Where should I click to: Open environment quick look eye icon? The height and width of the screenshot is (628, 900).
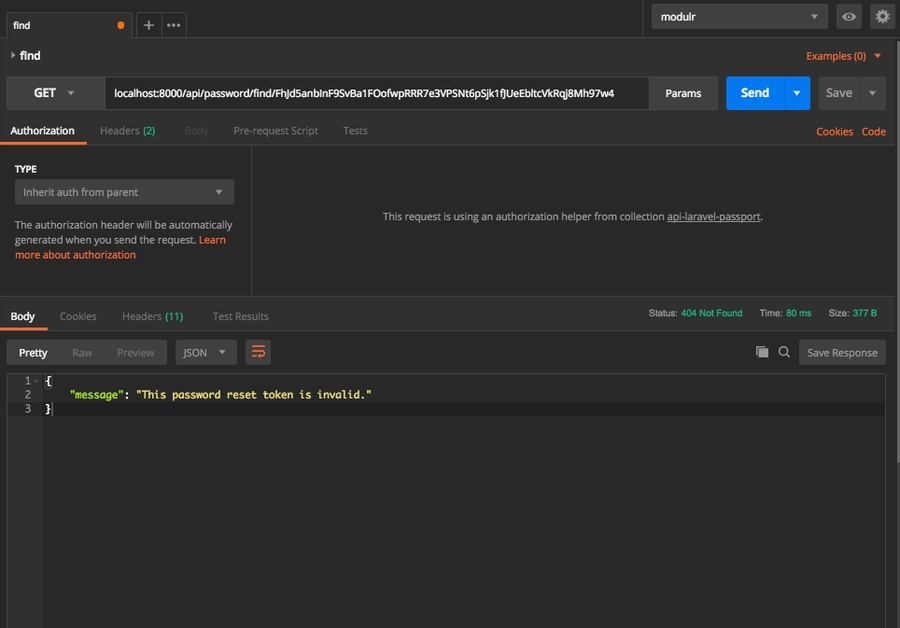[x=849, y=16]
